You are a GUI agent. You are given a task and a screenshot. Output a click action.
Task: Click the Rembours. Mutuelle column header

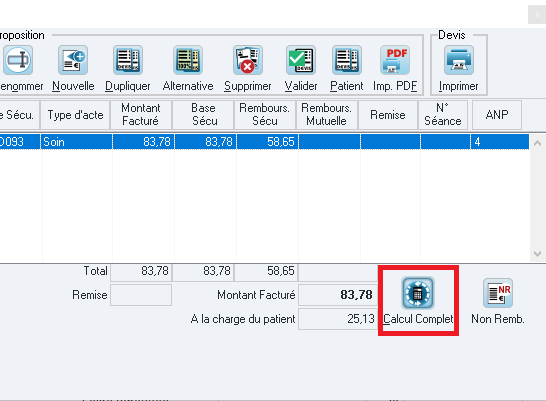point(327,115)
